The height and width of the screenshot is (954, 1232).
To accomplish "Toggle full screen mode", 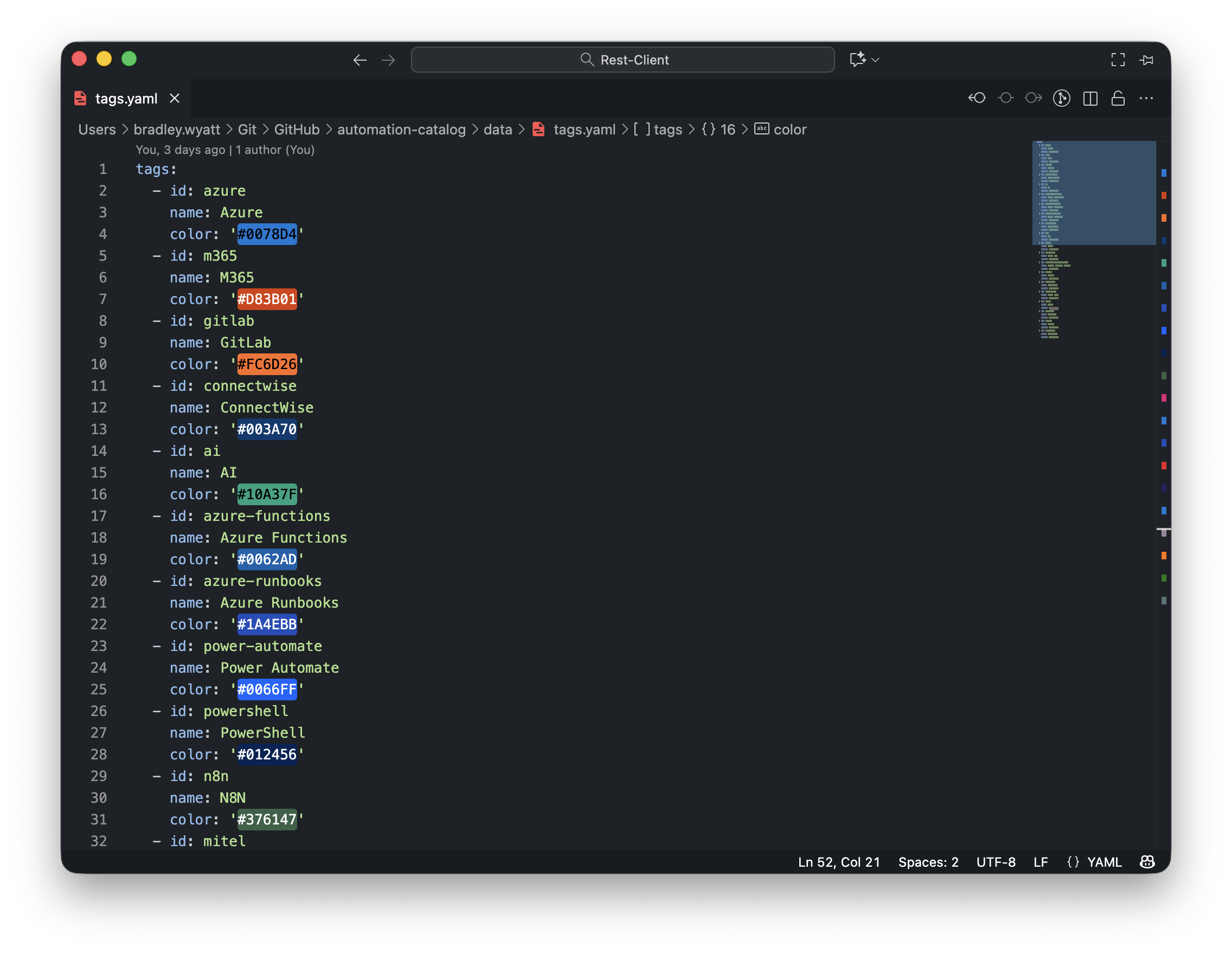I will click(1118, 60).
